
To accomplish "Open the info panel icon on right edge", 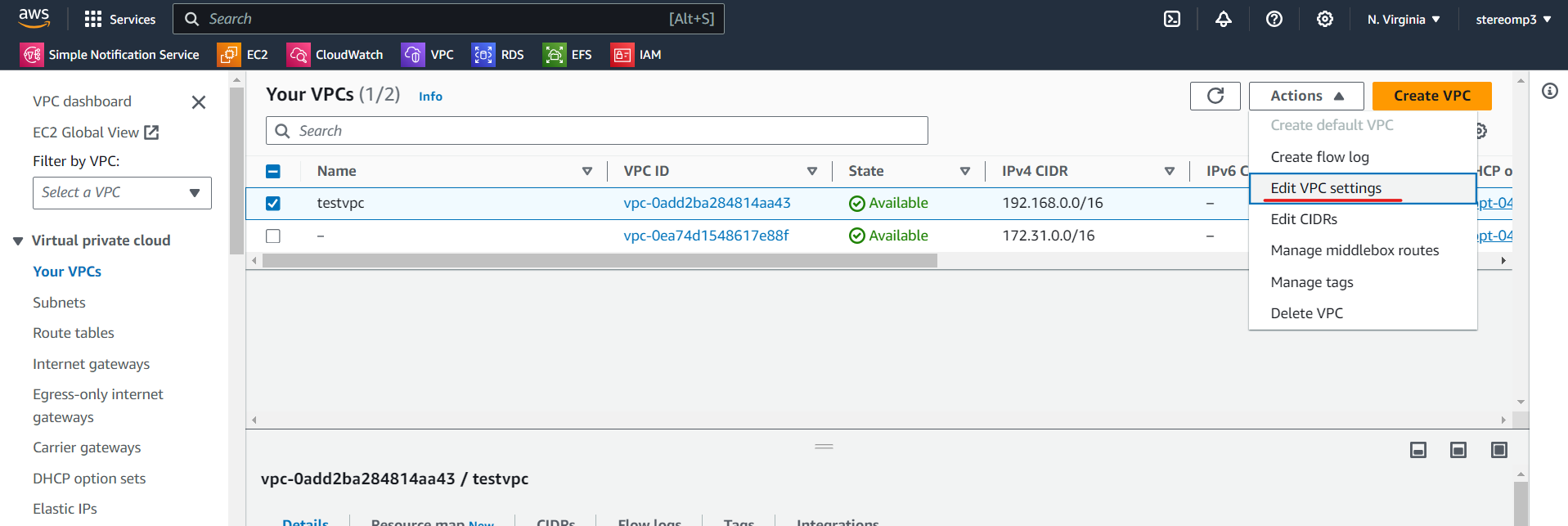I will pyautogui.click(x=1550, y=91).
